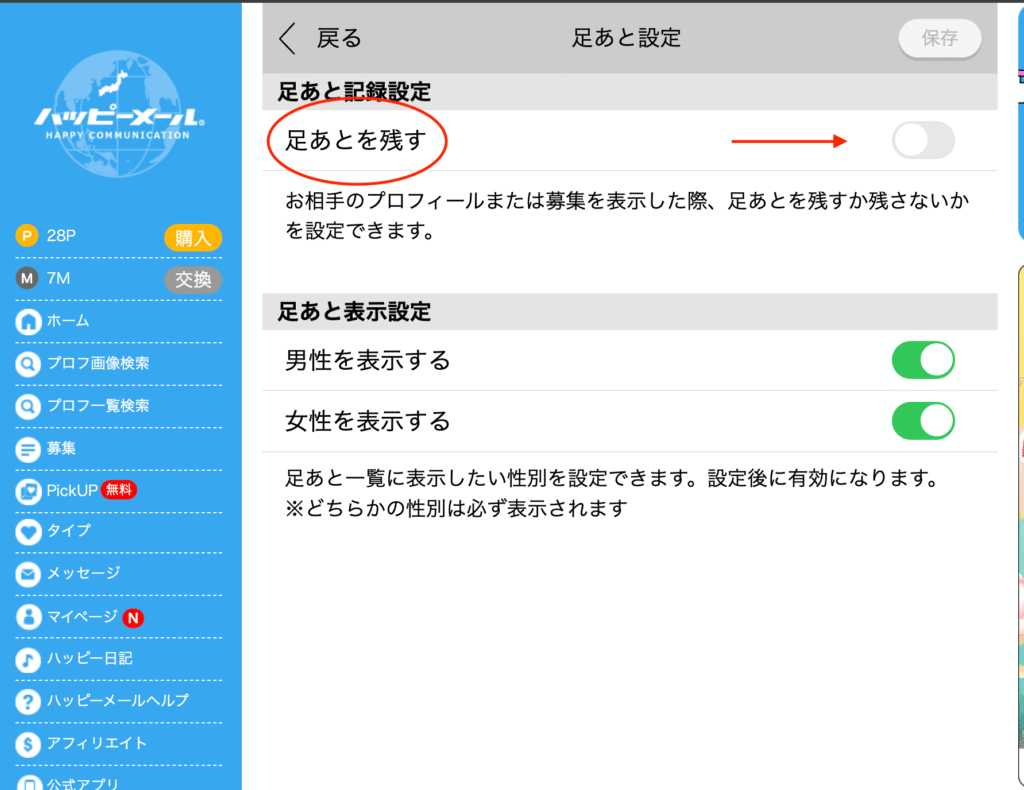The height and width of the screenshot is (790, 1024).
Task: Click the 7M balance text
Action: click(x=58, y=279)
